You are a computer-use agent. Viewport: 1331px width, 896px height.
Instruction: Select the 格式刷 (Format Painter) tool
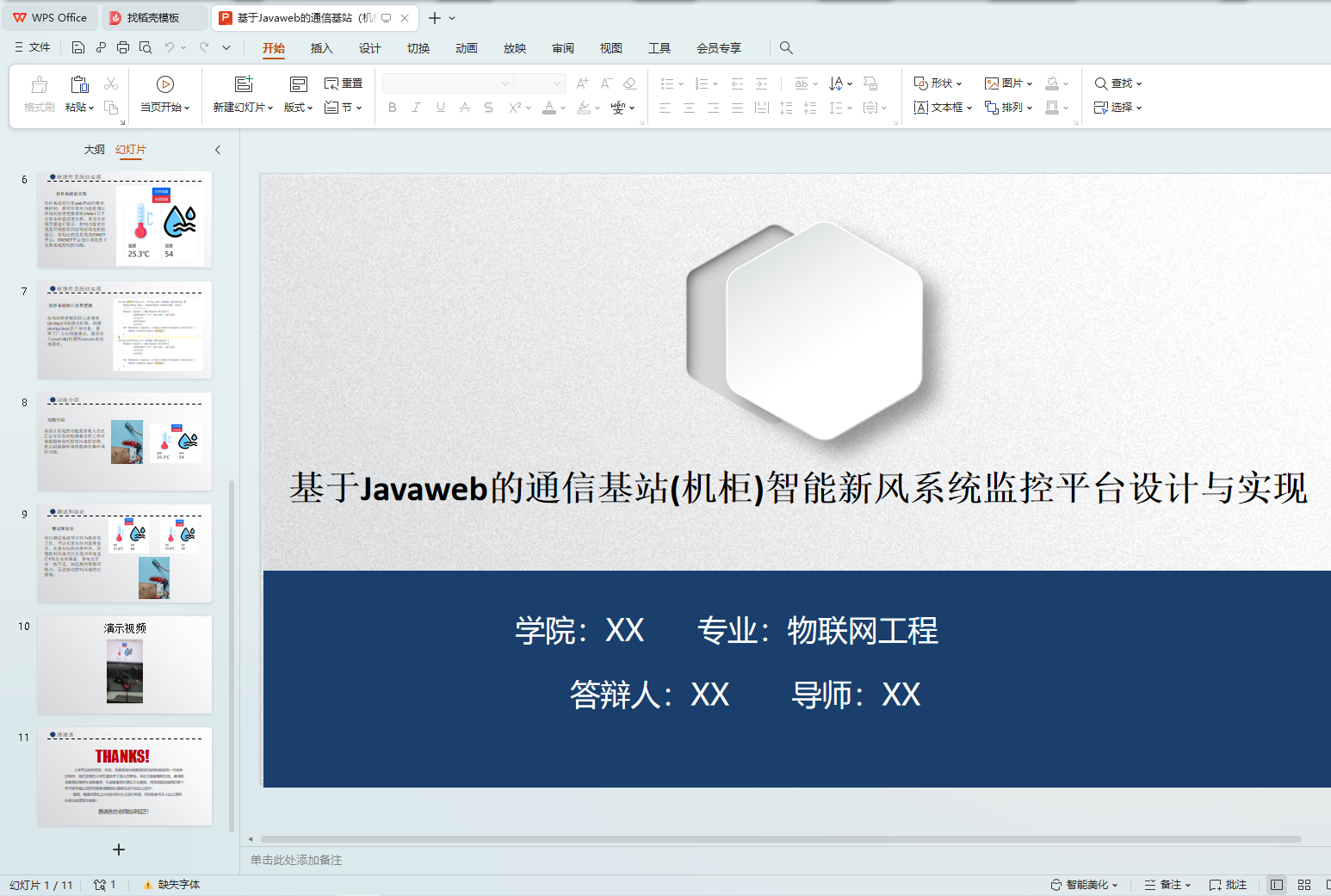[x=38, y=93]
